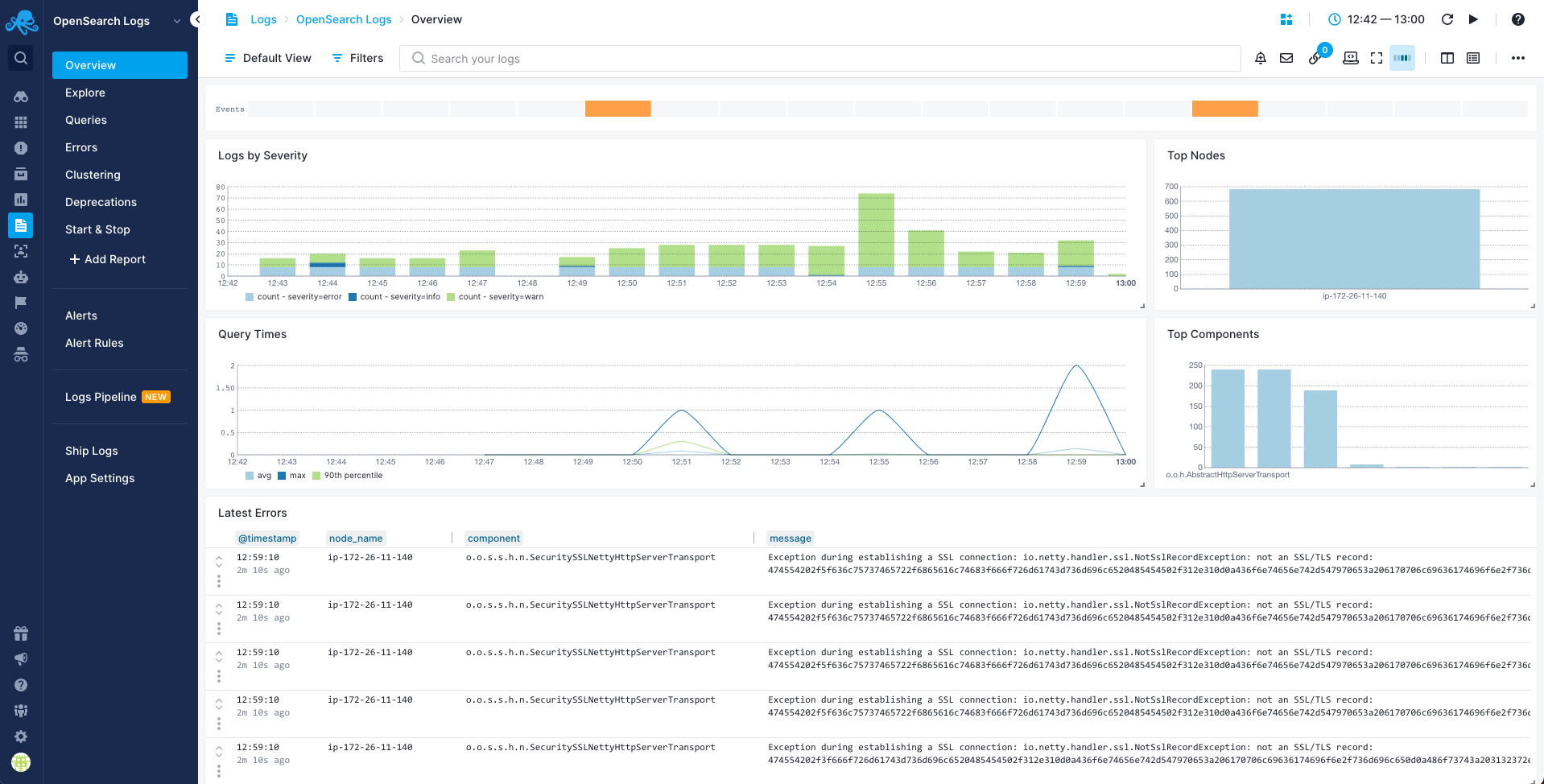Open the embed code laptop icon
1544x784 pixels.
coord(1351,58)
